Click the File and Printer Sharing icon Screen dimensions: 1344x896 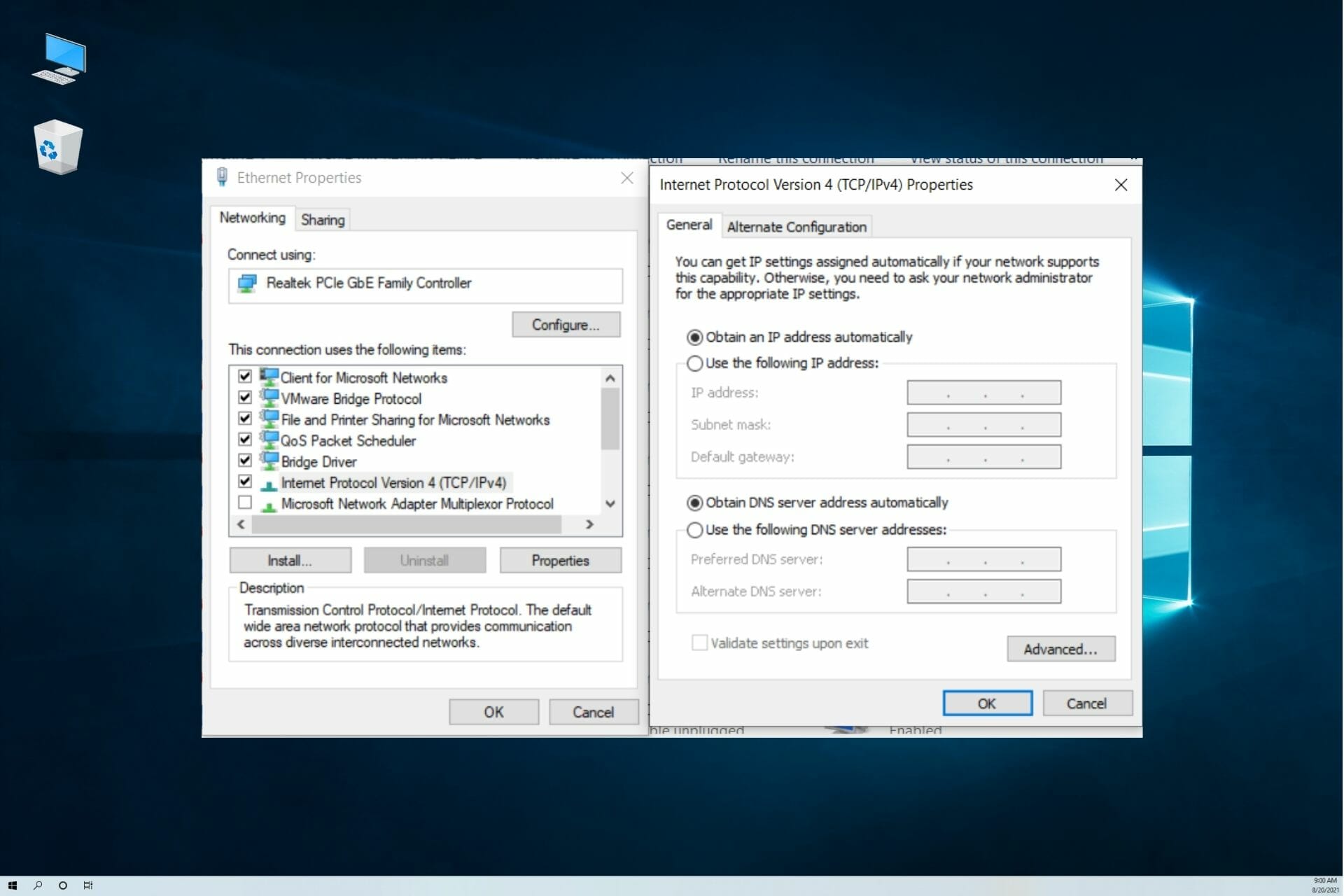point(269,419)
